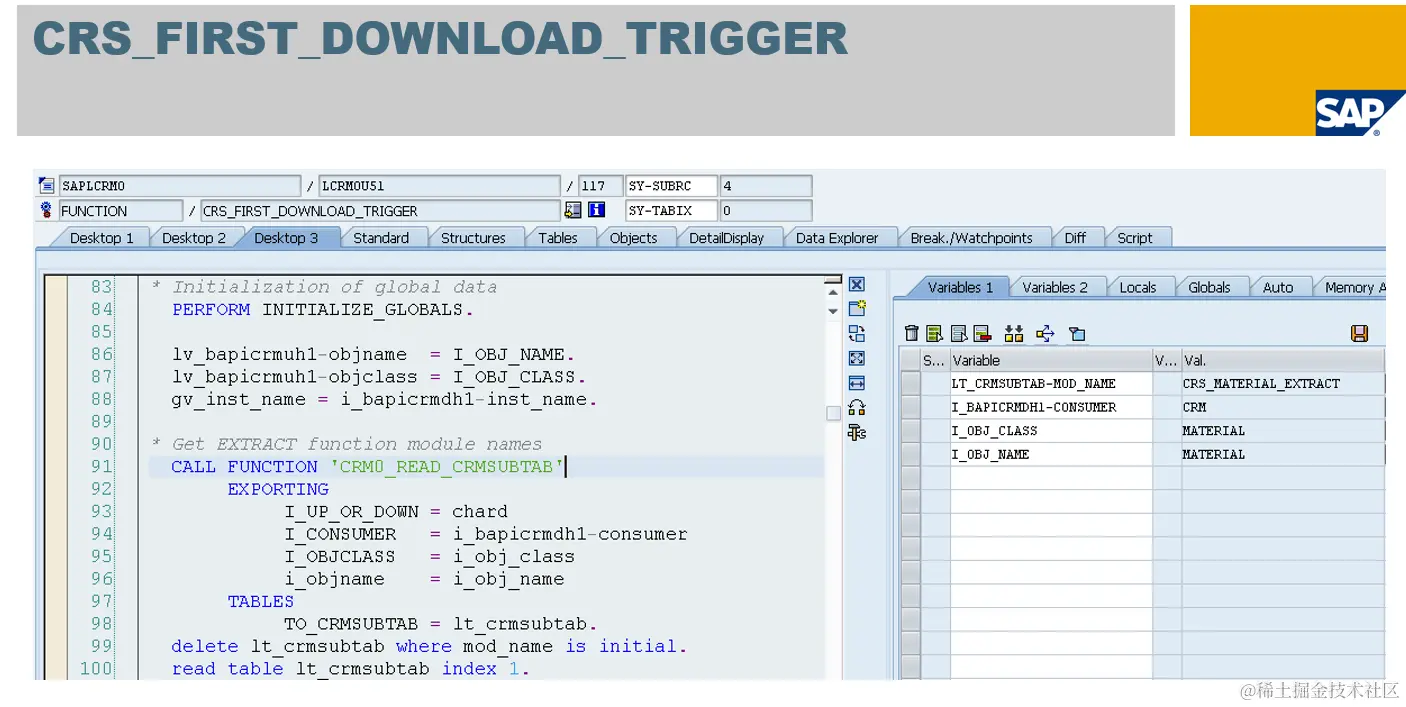
Task: Click the sheet icon with red minus
Action: pos(982,334)
